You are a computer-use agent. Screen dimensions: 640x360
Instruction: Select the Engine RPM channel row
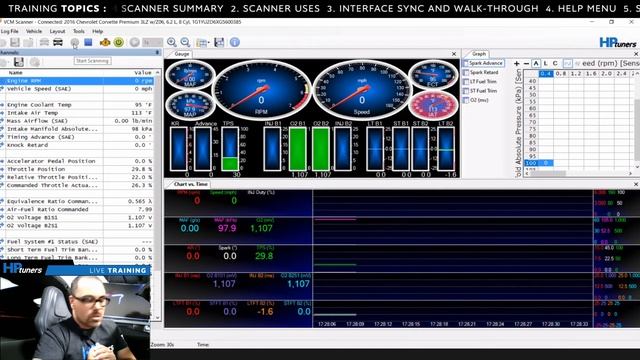(77, 81)
